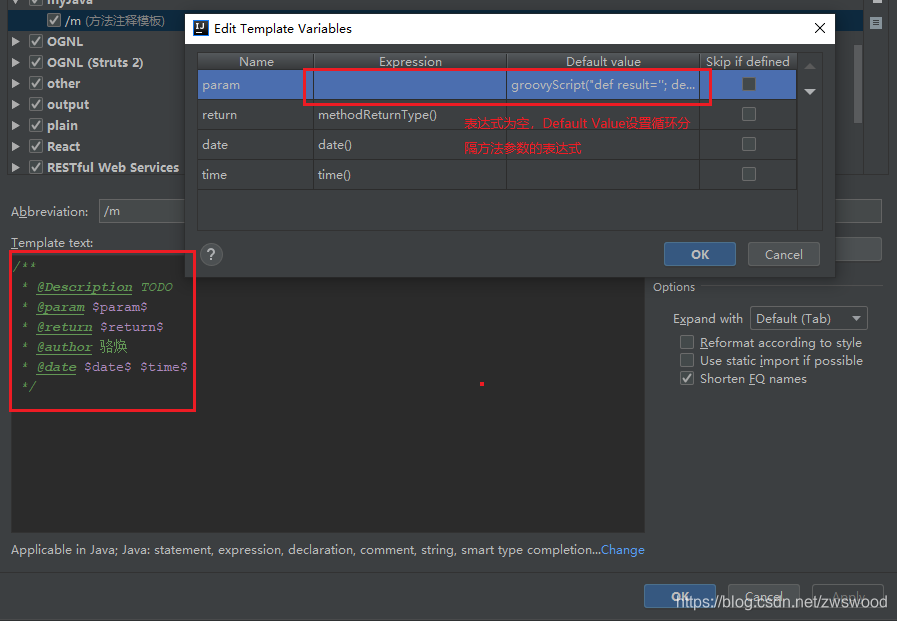Toggle Skip if defined for param
The width and height of the screenshot is (897, 621).
pos(748,85)
